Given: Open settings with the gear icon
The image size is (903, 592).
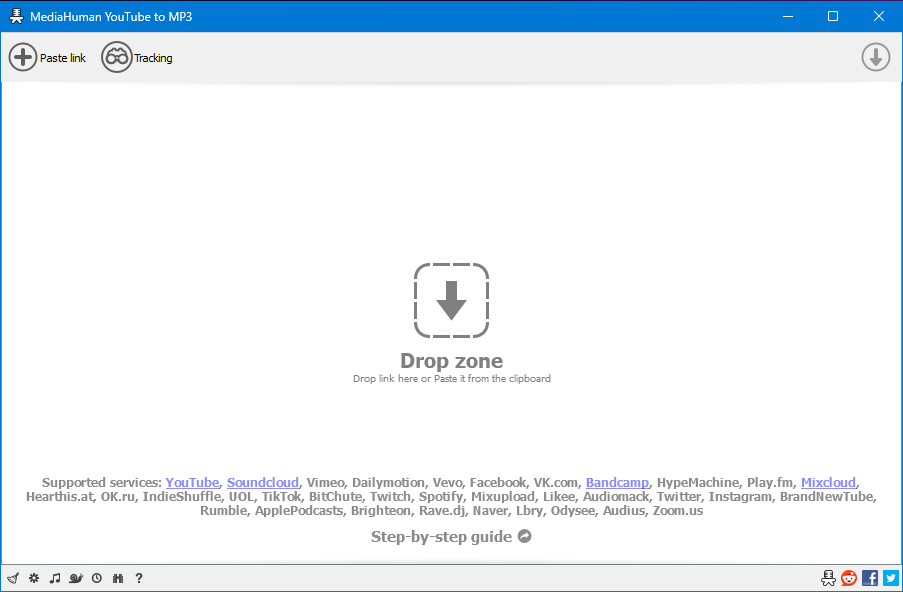Looking at the screenshot, I should [34, 578].
